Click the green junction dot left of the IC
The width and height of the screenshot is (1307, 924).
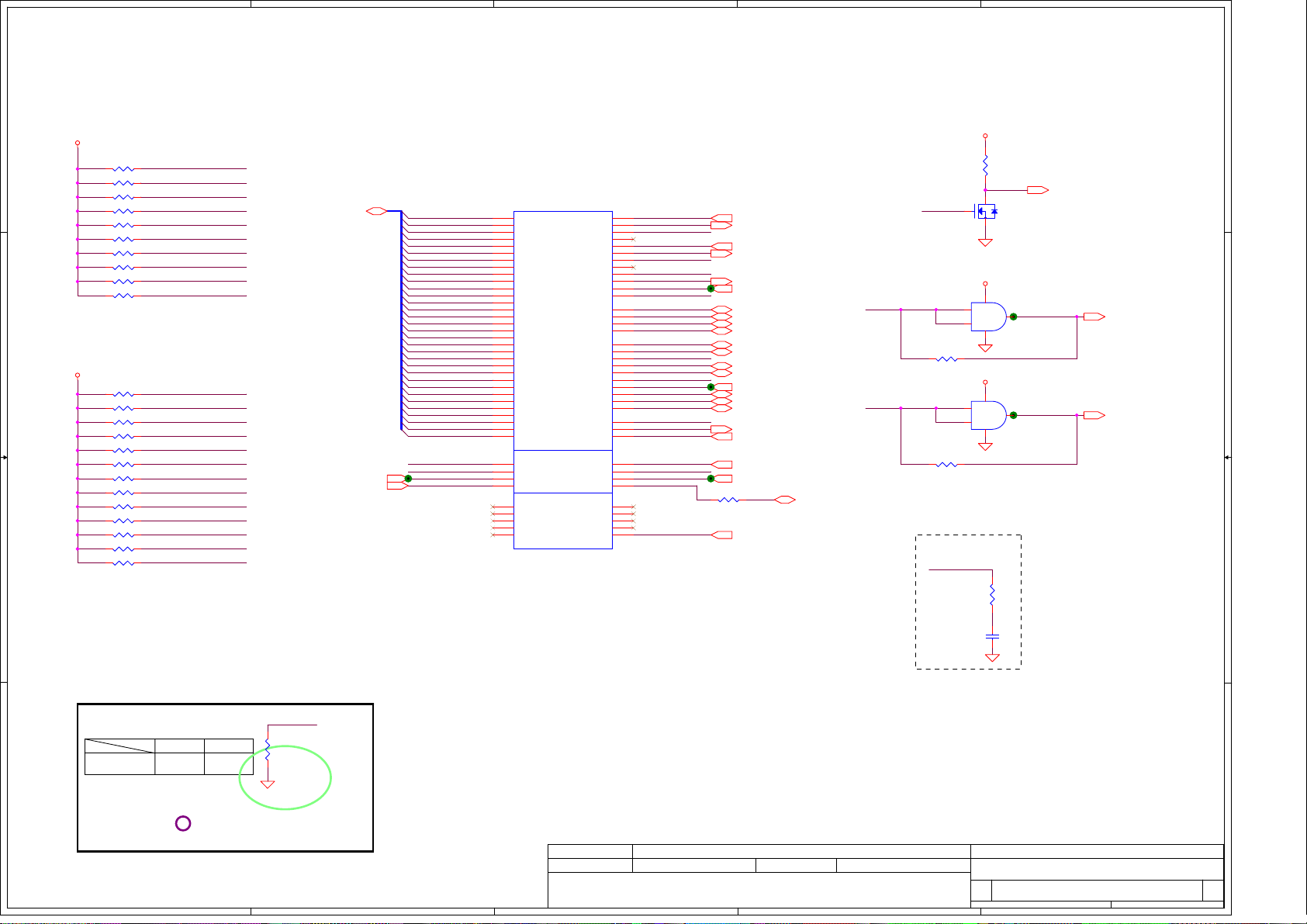click(x=408, y=479)
